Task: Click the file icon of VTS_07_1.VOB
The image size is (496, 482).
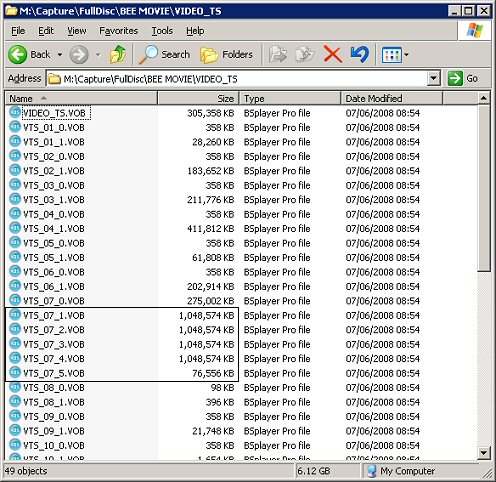Action: coord(15,315)
